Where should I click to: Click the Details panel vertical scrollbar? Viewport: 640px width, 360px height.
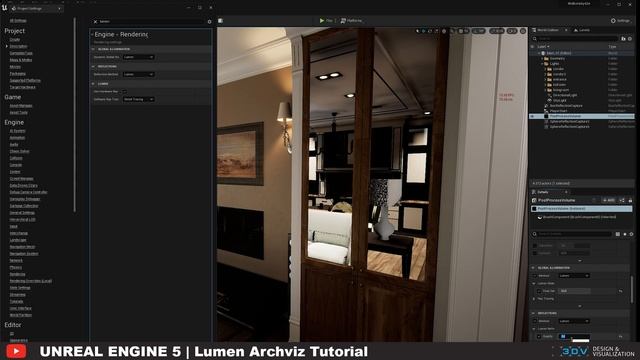point(632,289)
